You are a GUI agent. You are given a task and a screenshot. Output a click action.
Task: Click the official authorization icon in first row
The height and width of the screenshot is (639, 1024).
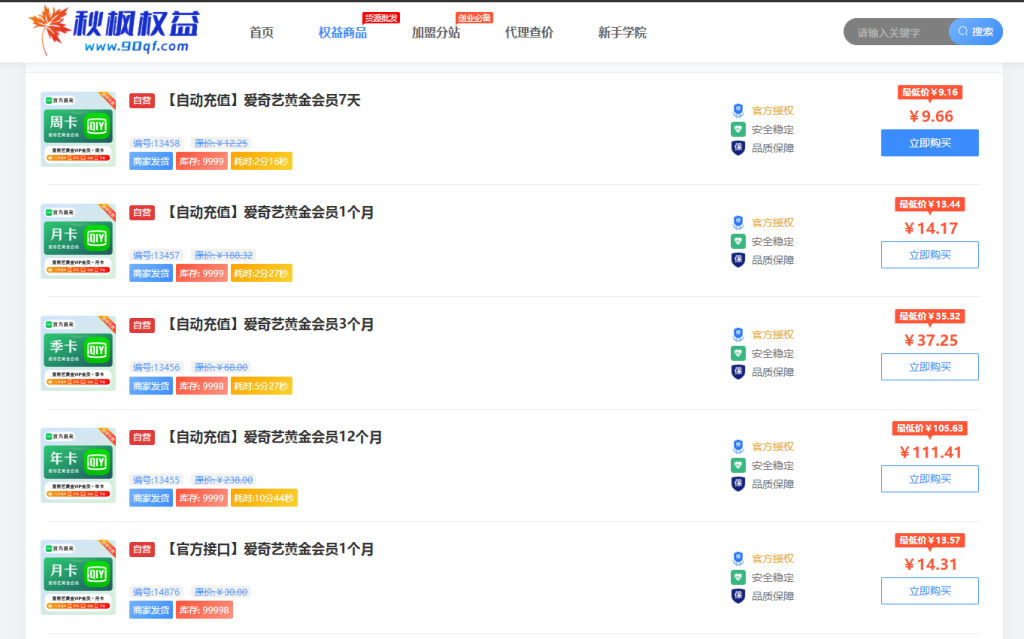[738, 110]
